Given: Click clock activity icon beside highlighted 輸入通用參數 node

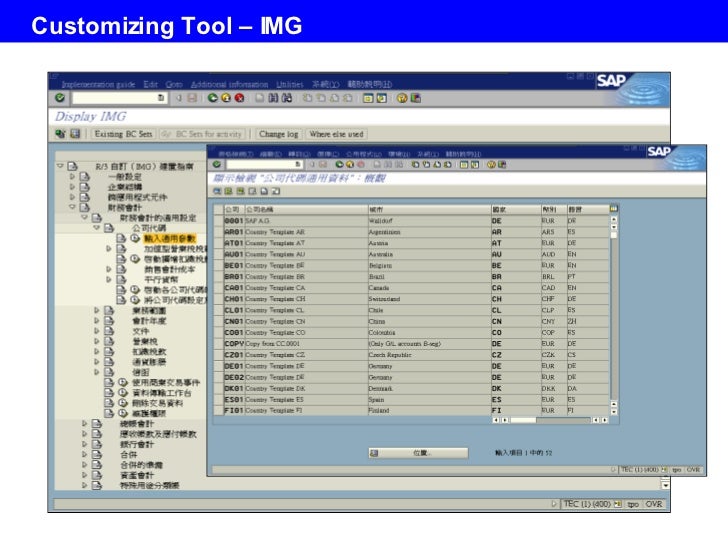Looking at the screenshot, I should coord(135,238).
